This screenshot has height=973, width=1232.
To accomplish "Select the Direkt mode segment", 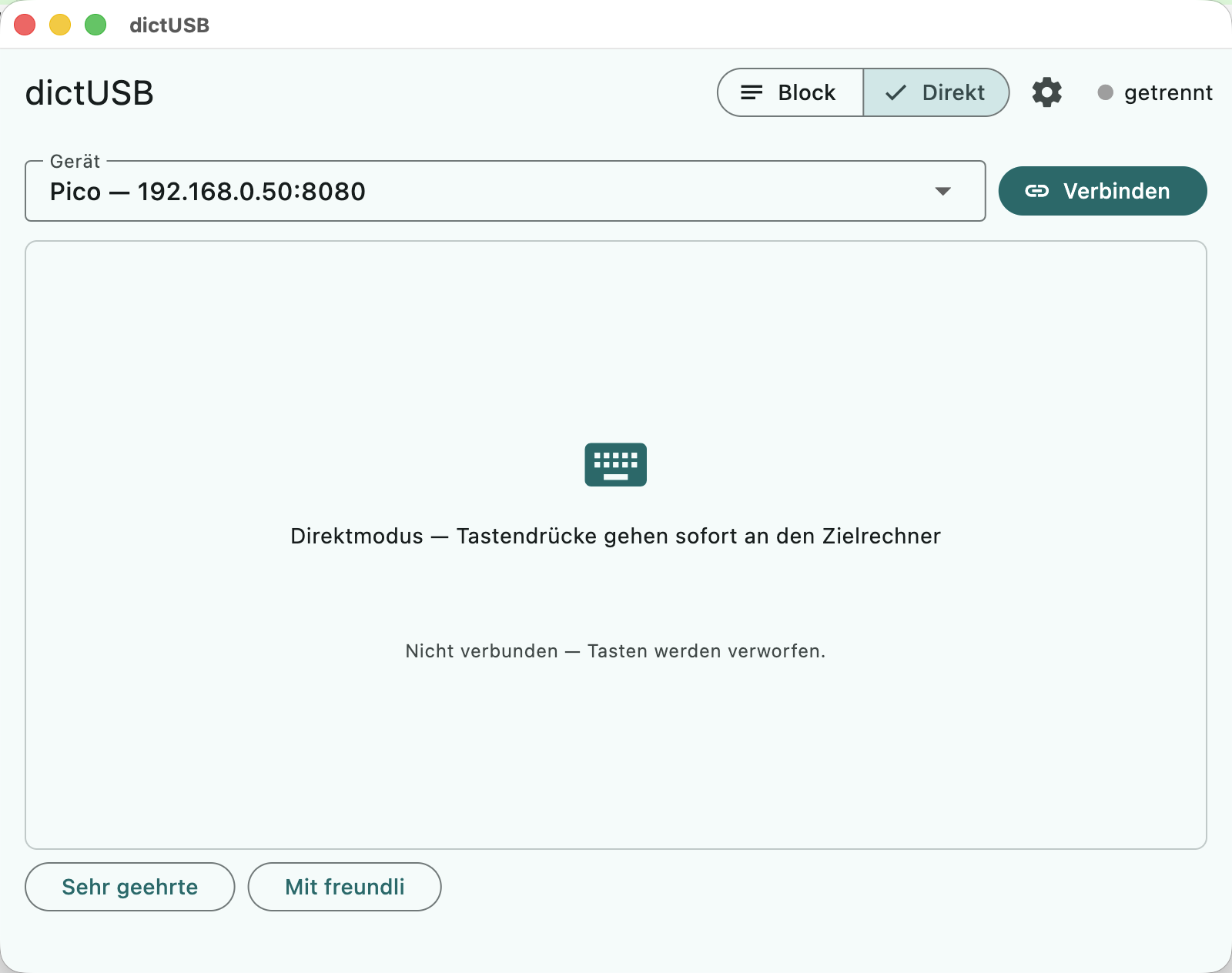I will coord(936,92).
